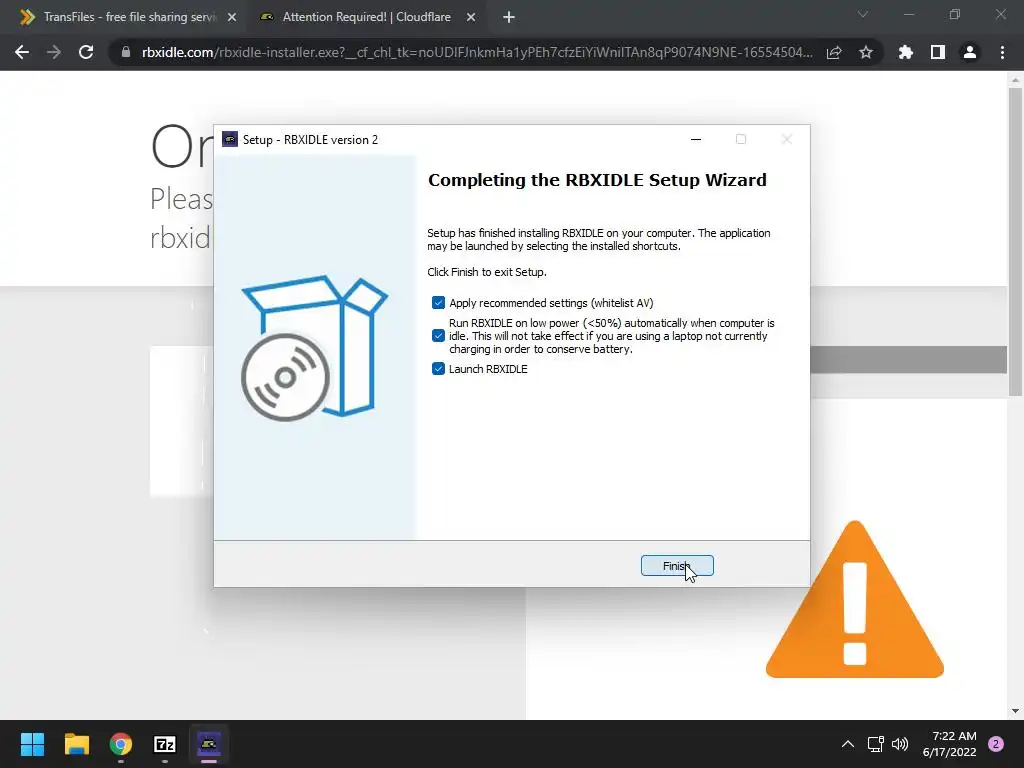Open the Windows Start menu

(x=32, y=744)
